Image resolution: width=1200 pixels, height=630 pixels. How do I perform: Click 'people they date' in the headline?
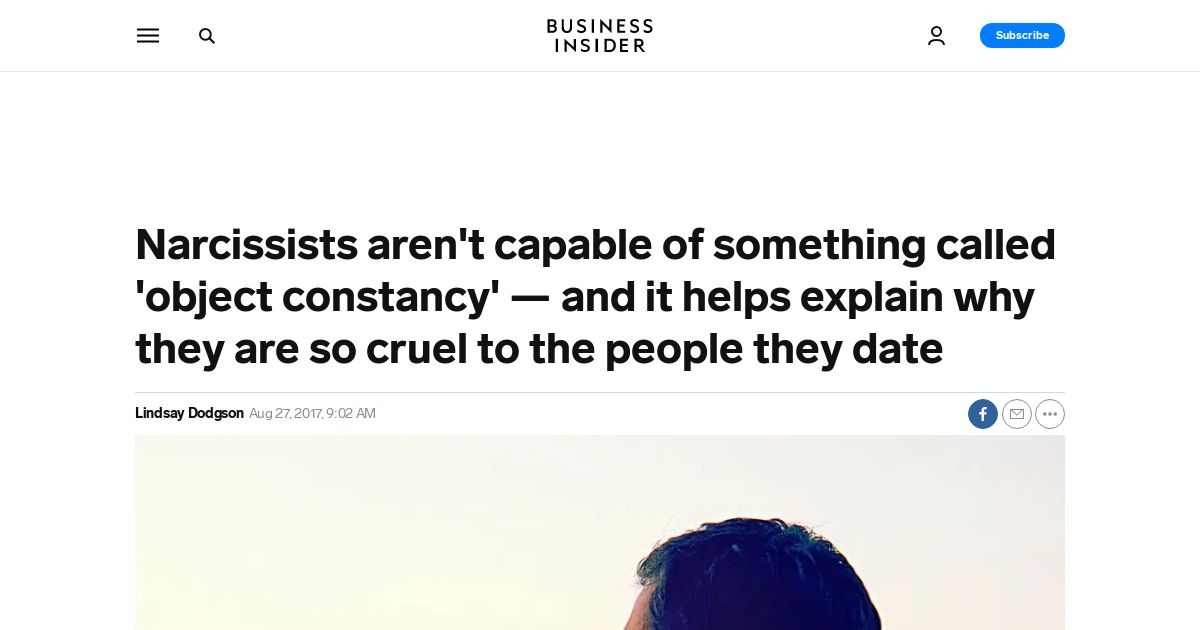pos(774,349)
